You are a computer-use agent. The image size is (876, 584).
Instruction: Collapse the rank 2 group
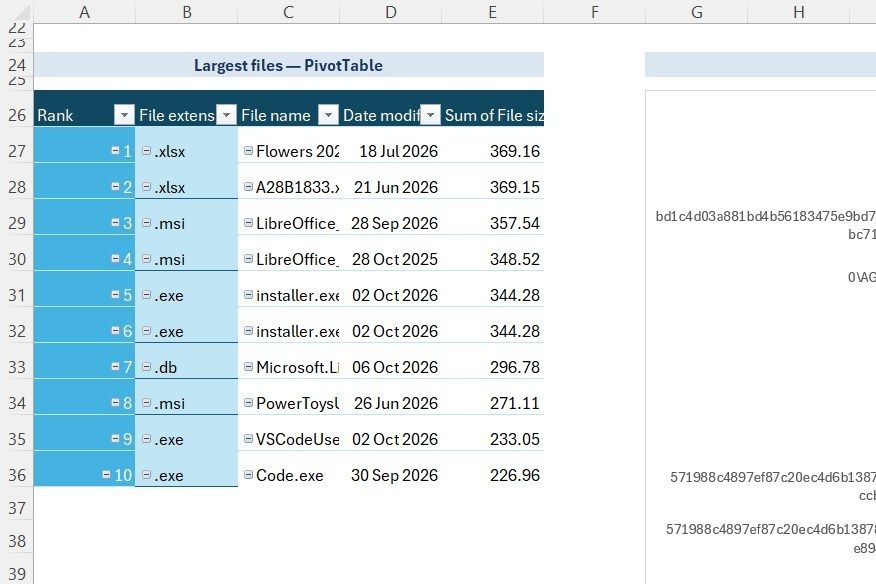[115, 186]
